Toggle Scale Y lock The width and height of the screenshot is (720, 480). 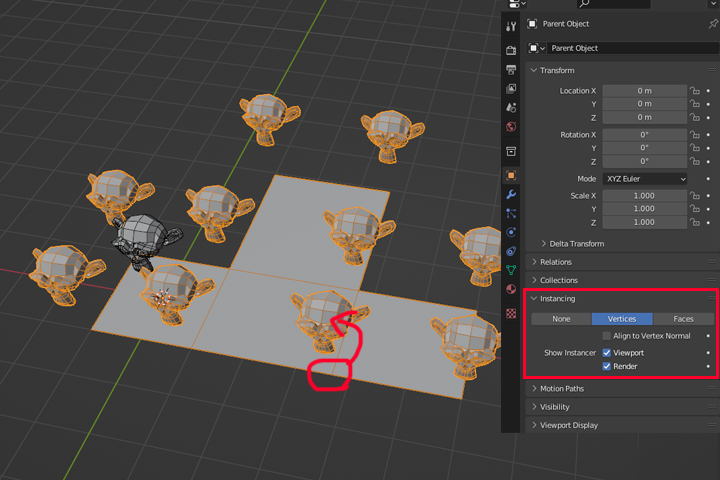(x=695, y=209)
